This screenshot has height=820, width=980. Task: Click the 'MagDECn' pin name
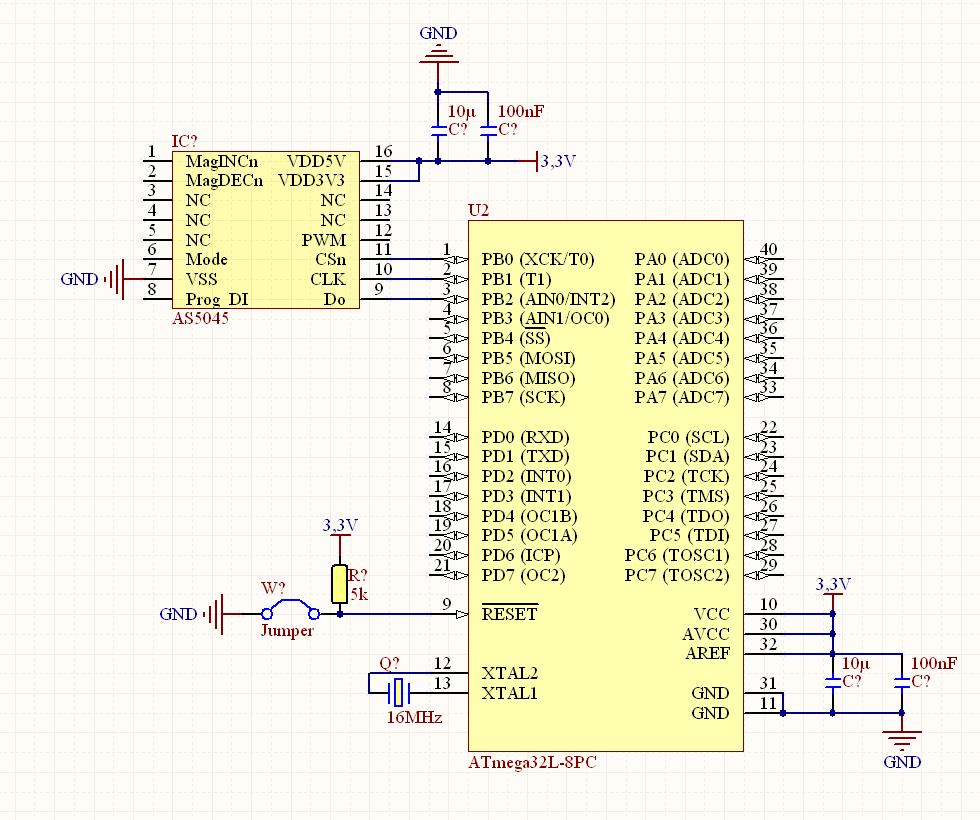(x=224, y=181)
